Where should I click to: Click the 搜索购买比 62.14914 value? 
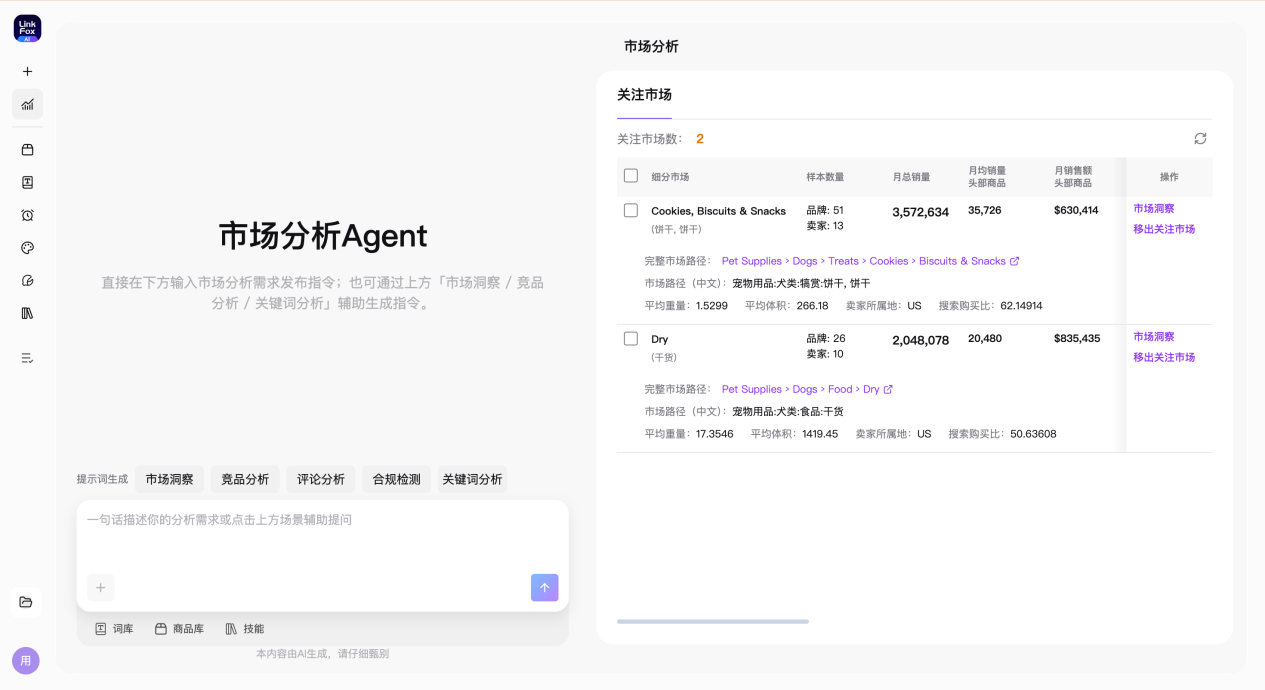(1021, 306)
